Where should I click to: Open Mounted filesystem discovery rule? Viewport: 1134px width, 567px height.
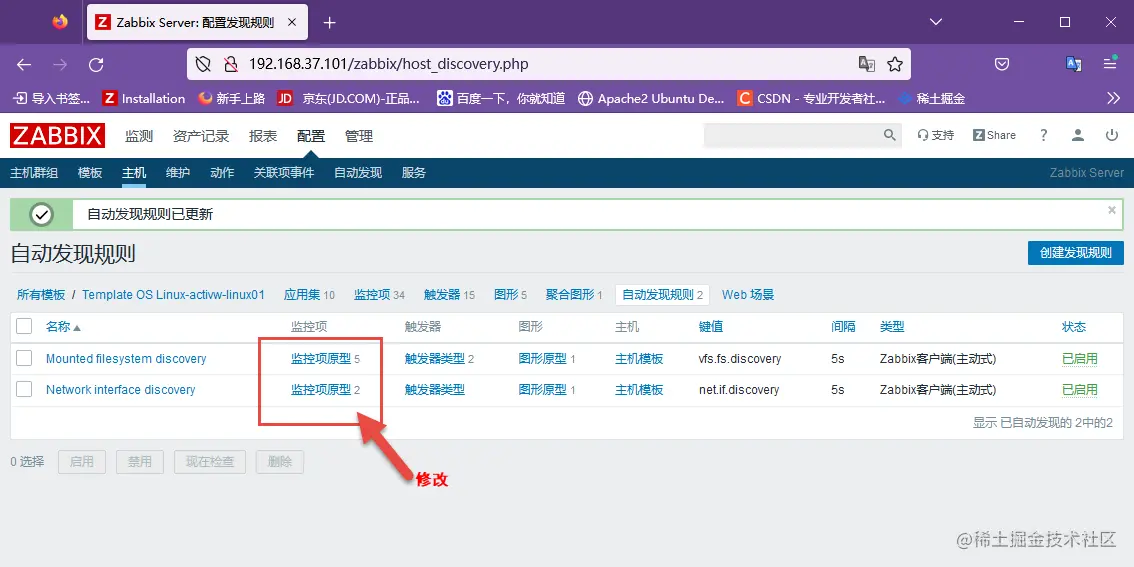pos(126,359)
